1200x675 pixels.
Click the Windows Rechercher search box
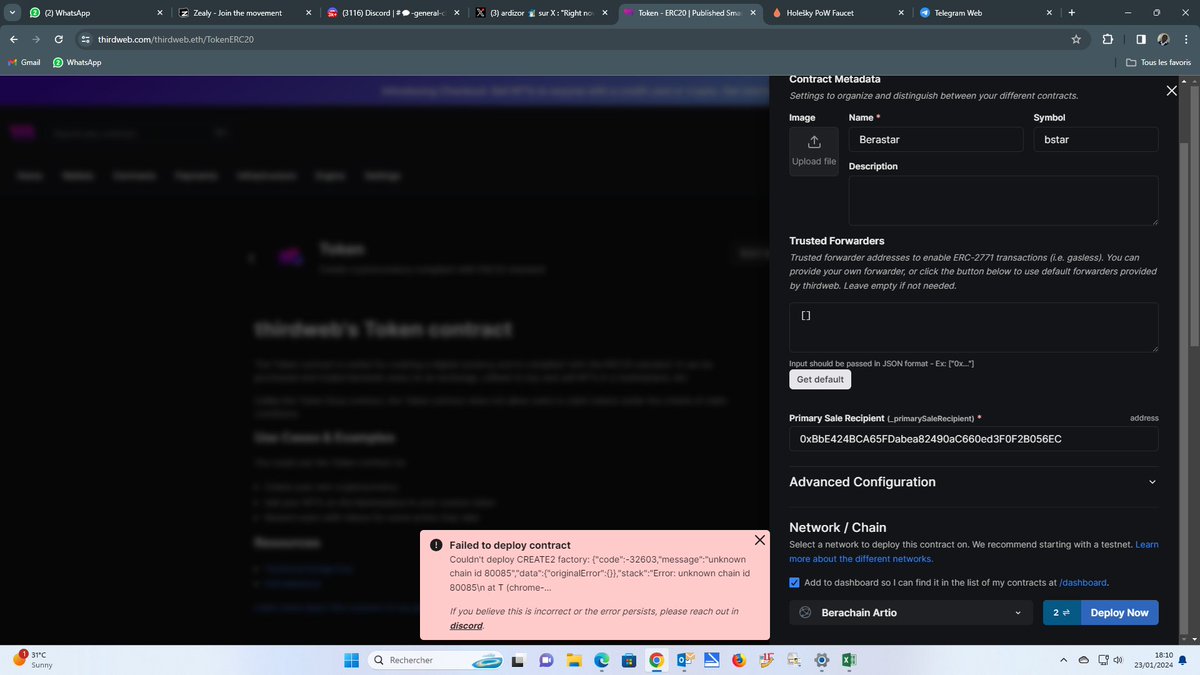point(435,660)
